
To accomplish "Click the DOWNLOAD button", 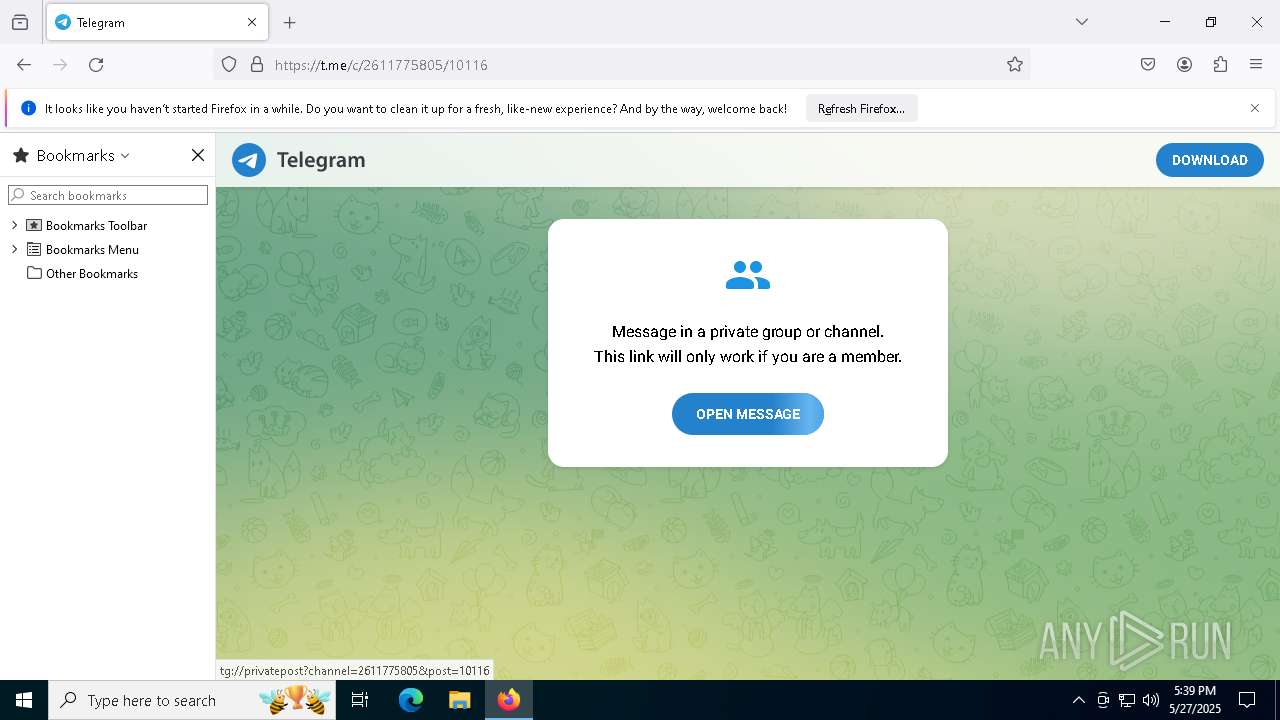I will [1210, 160].
